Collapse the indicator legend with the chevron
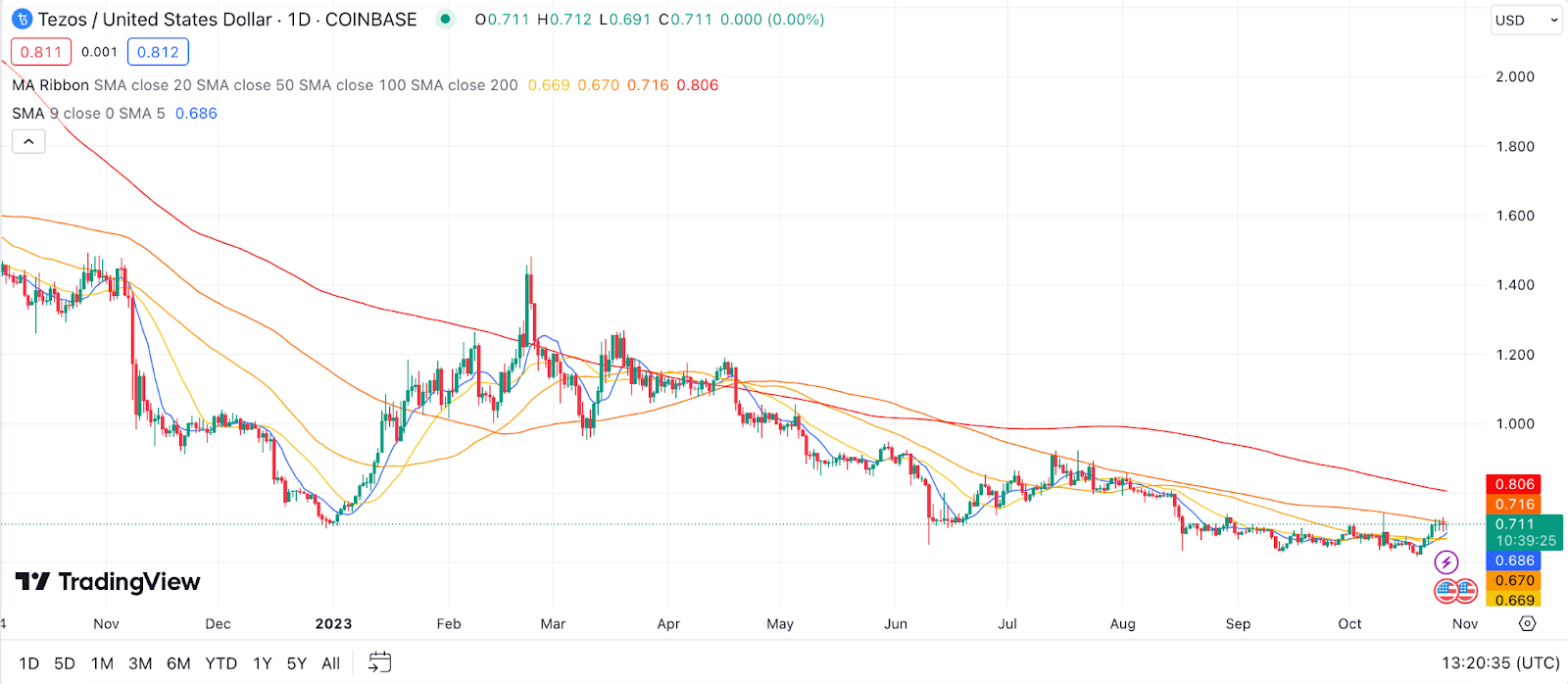The image size is (1568, 684). pyautogui.click(x=28, y=142)
